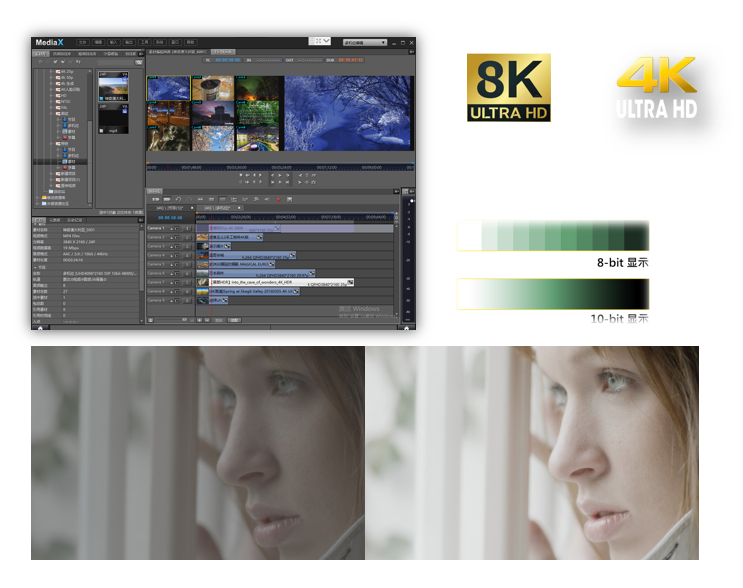Screen dimensions: 743x588
Task: Click the 8-bit green gradient strip
Action: click(x=553, y=235)
